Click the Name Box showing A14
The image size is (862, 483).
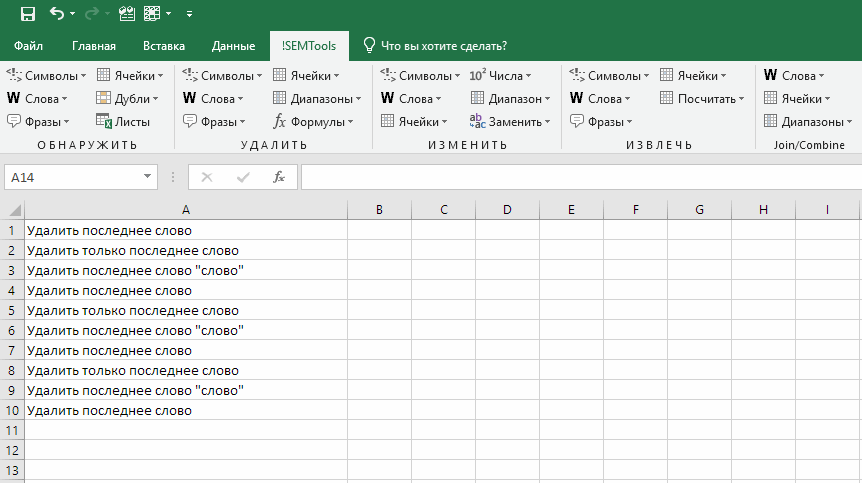(x=73, y=177)
